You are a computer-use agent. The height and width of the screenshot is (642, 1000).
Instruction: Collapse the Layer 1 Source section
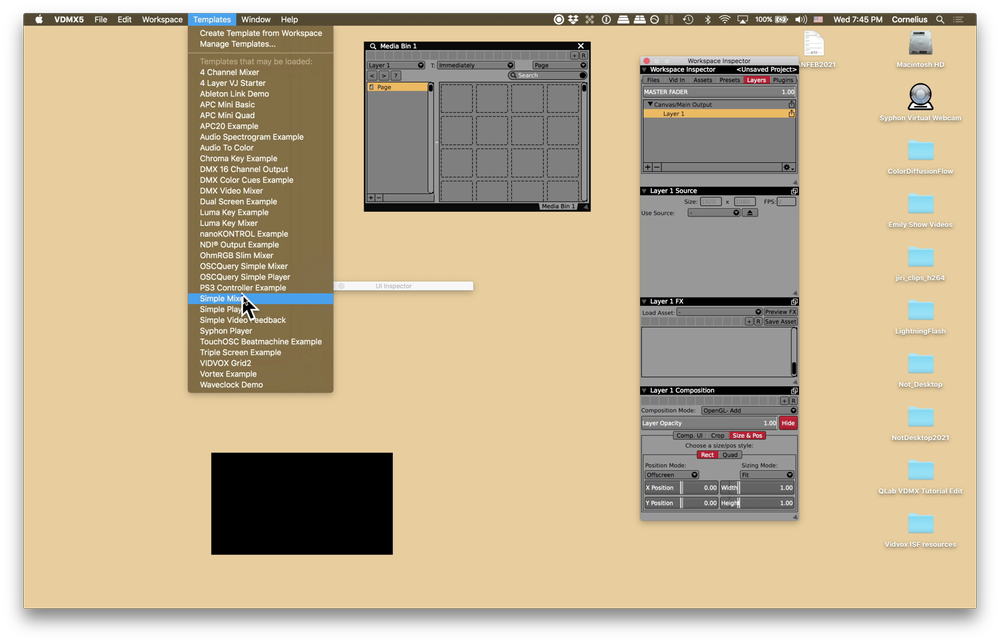click(x=644, y=191)
